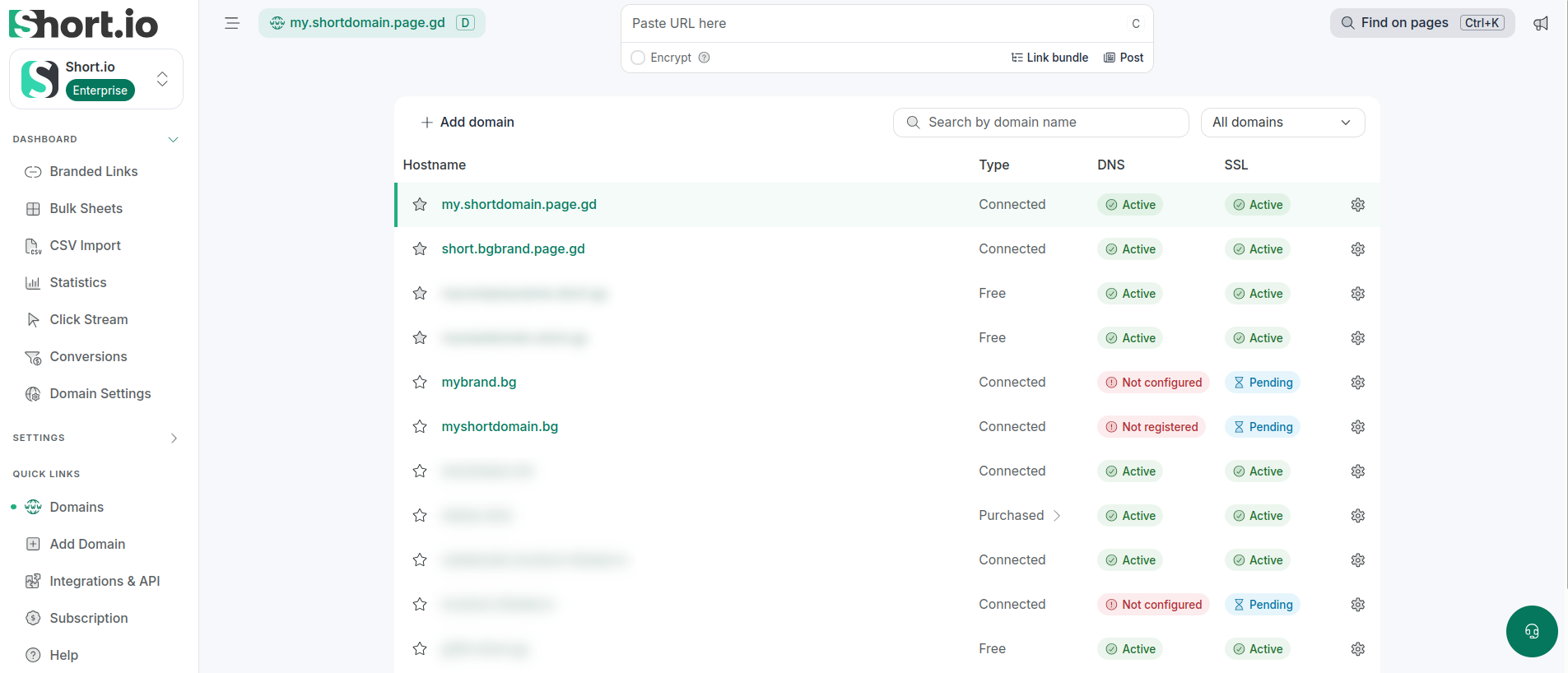Viewport: 1568px width, 673px height.
Task: Star the my.shortdomain.page.gd domain
Action: click(x=420, y=205)
